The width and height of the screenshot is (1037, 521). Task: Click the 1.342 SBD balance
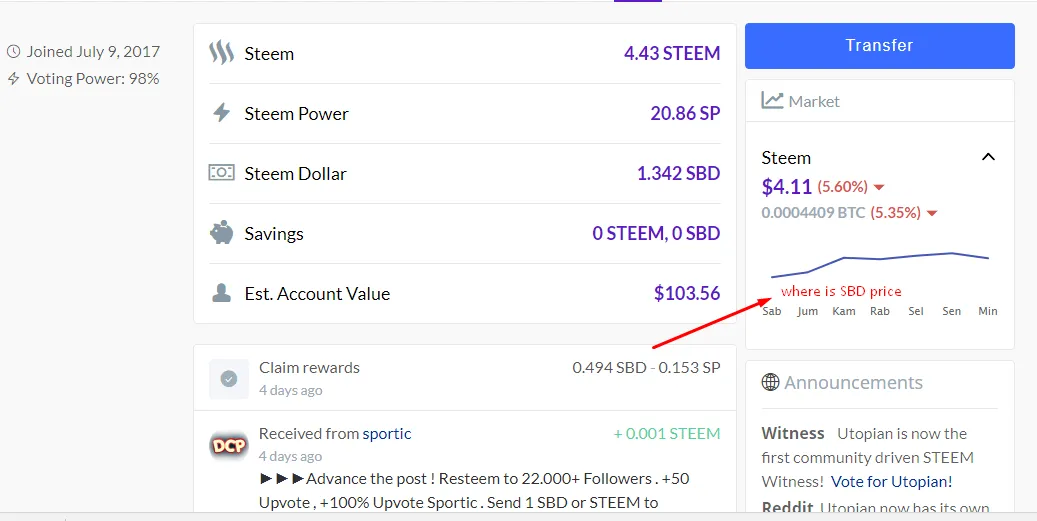[679, 173]
